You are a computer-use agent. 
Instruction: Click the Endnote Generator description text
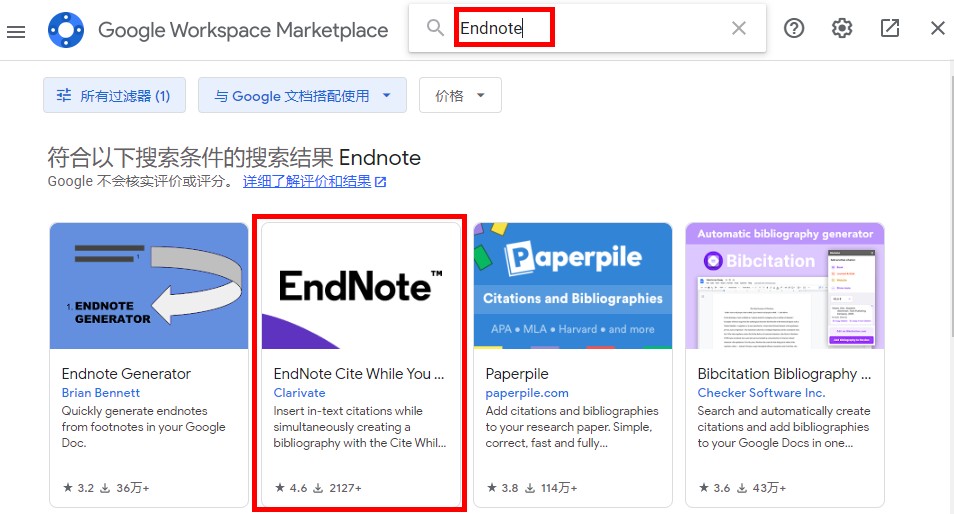(x=144, y=427)
